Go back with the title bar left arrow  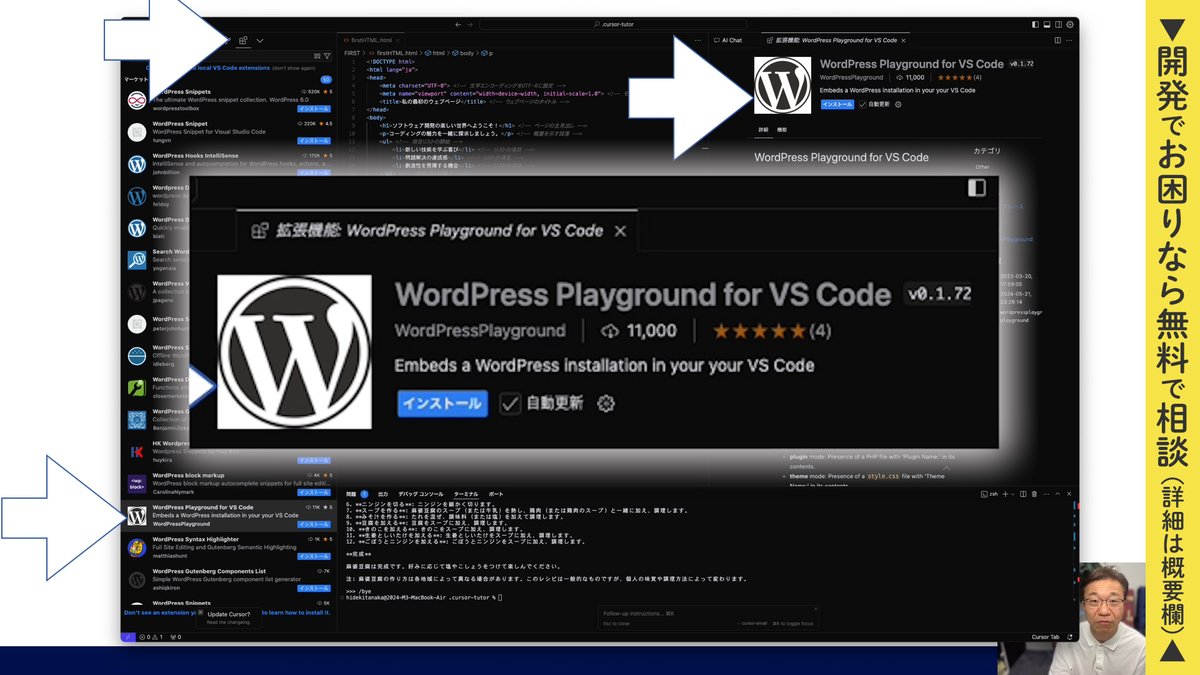(458, 24)
